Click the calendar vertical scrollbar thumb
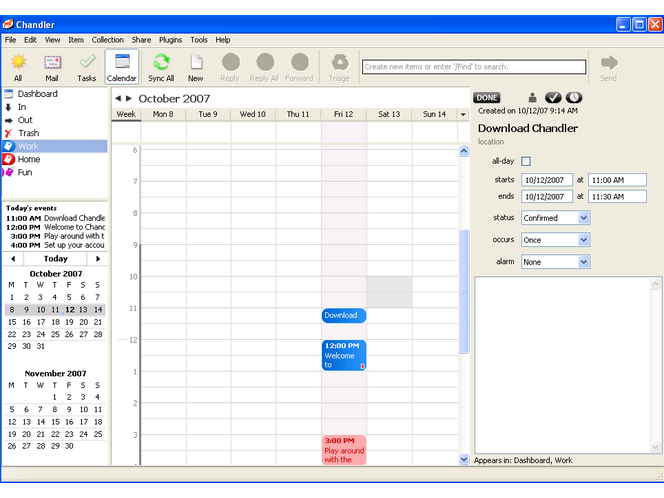Viewport: 664px width, 498px height. [464, 291]
